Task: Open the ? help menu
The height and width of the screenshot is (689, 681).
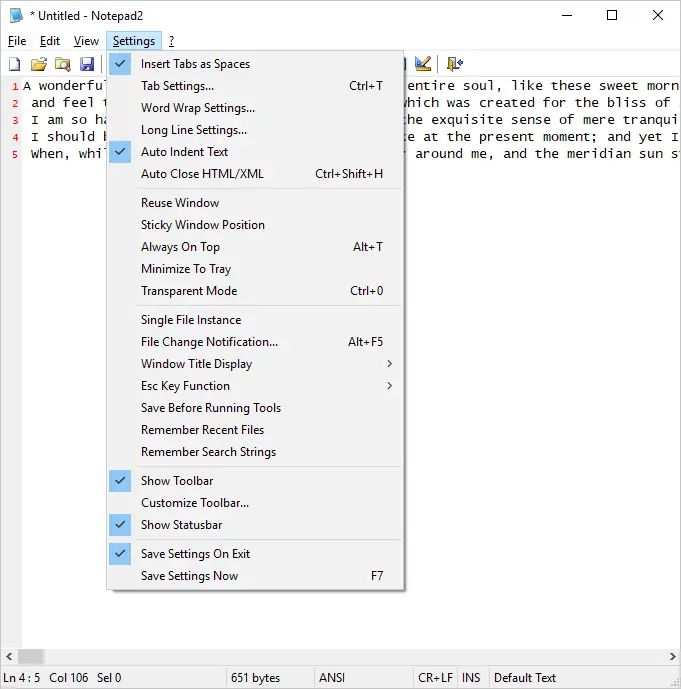Action: [x=171, y=41]
